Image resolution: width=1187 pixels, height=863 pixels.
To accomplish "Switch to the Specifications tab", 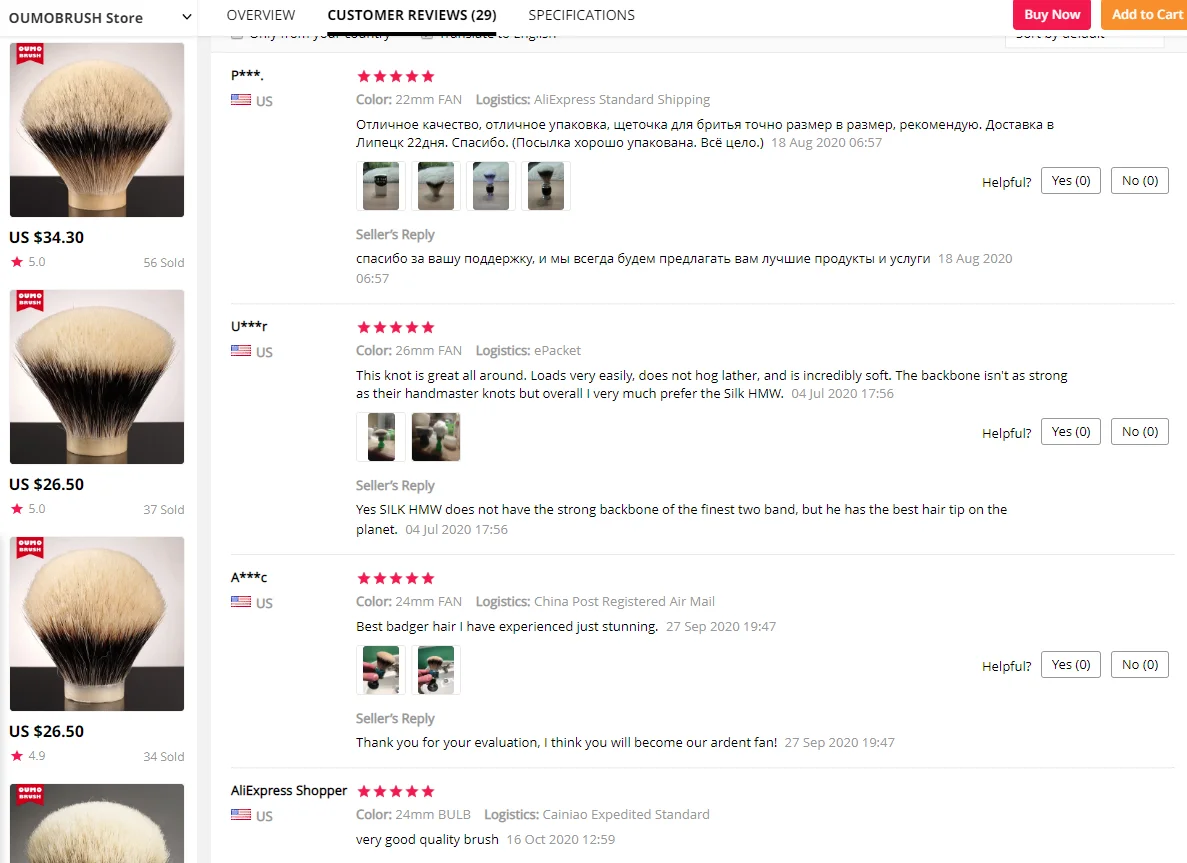I will [581, 15].
